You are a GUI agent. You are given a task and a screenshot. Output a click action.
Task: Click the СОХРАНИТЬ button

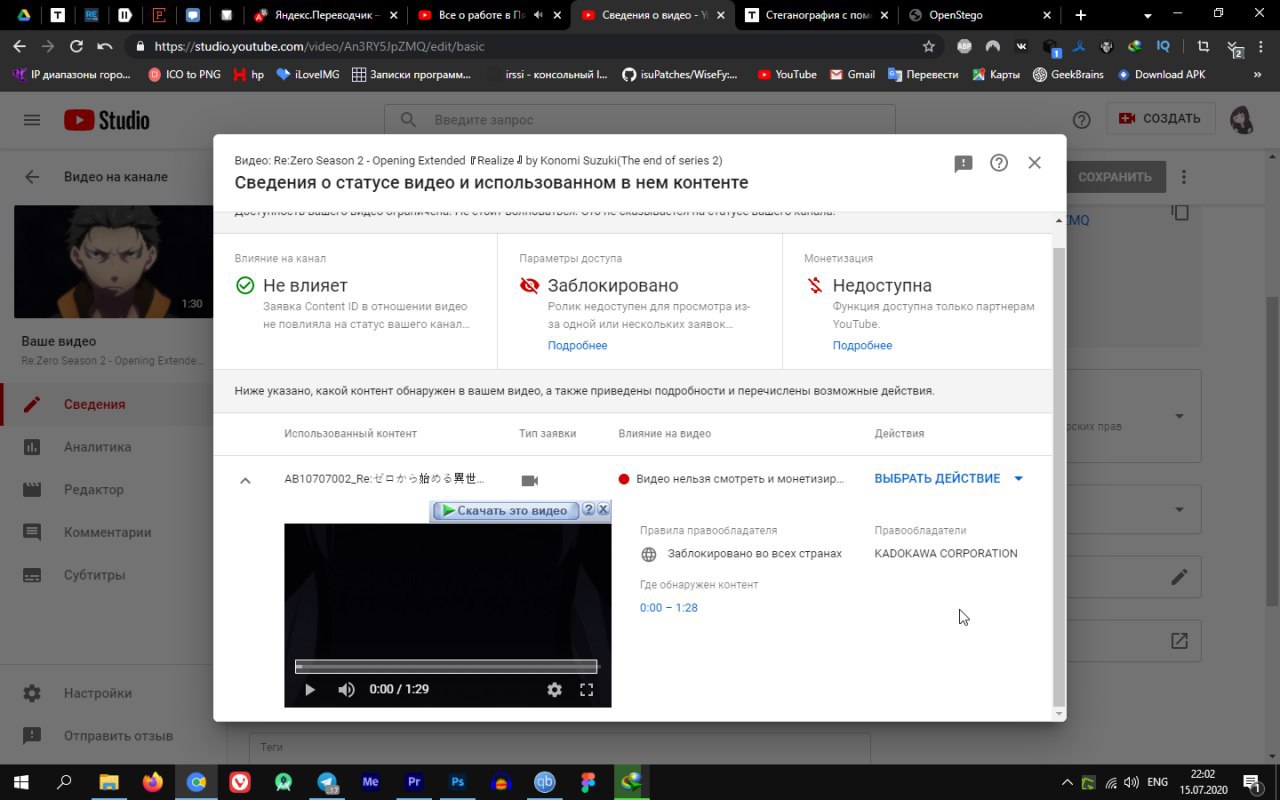point(1115,177)
